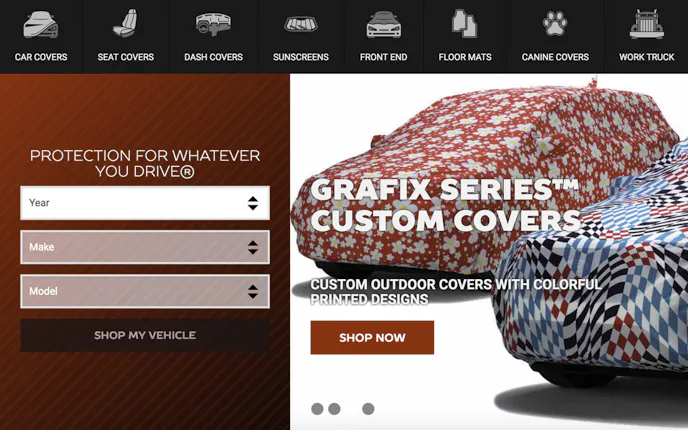The width and height of the screenshot is (688, 430).
Task: Open the Sunscreens menu label
Action: pyautogui.click(x=301, y=57)
